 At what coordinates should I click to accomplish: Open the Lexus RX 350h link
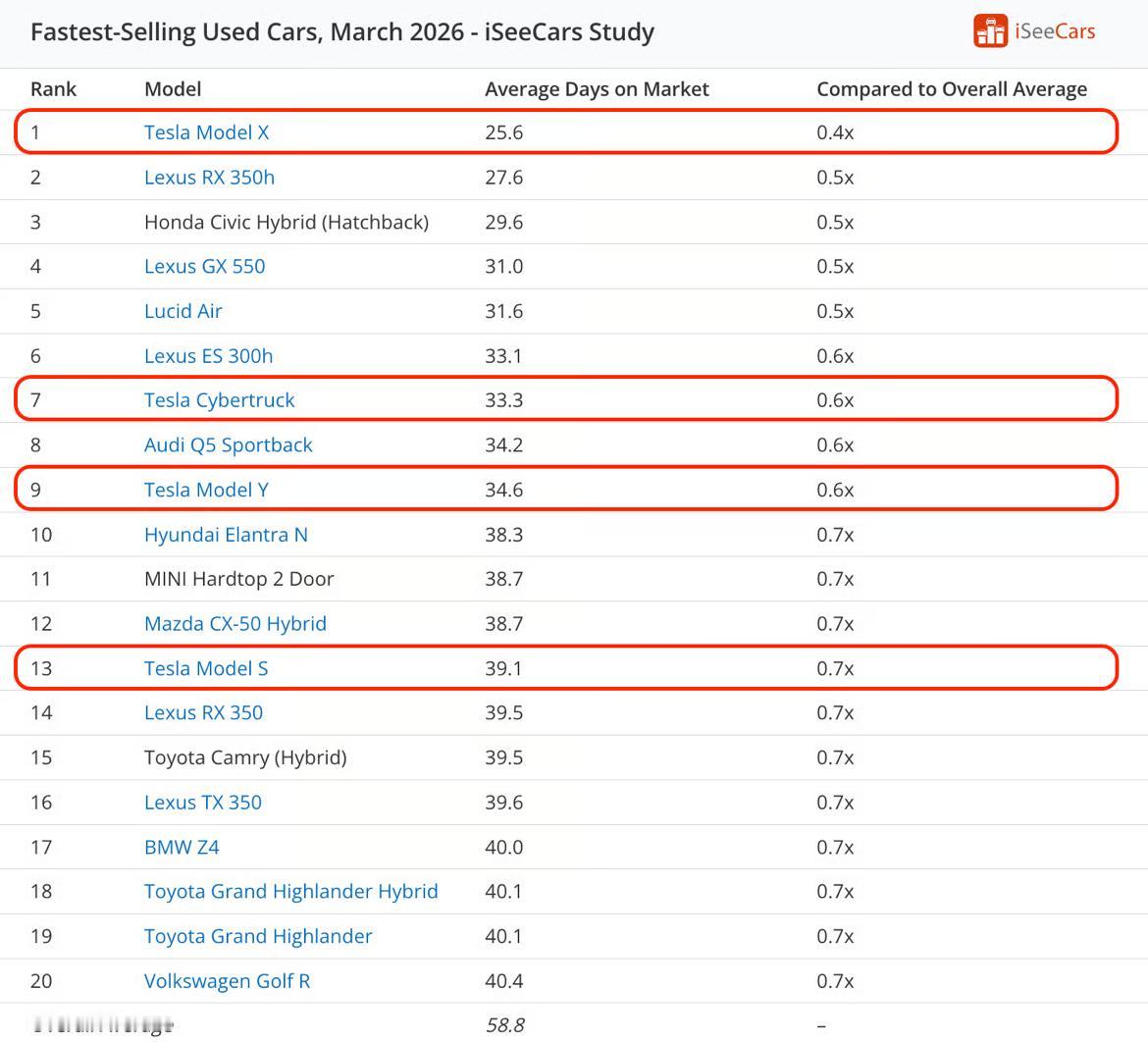pyautogui.click(x=209, y=178)
